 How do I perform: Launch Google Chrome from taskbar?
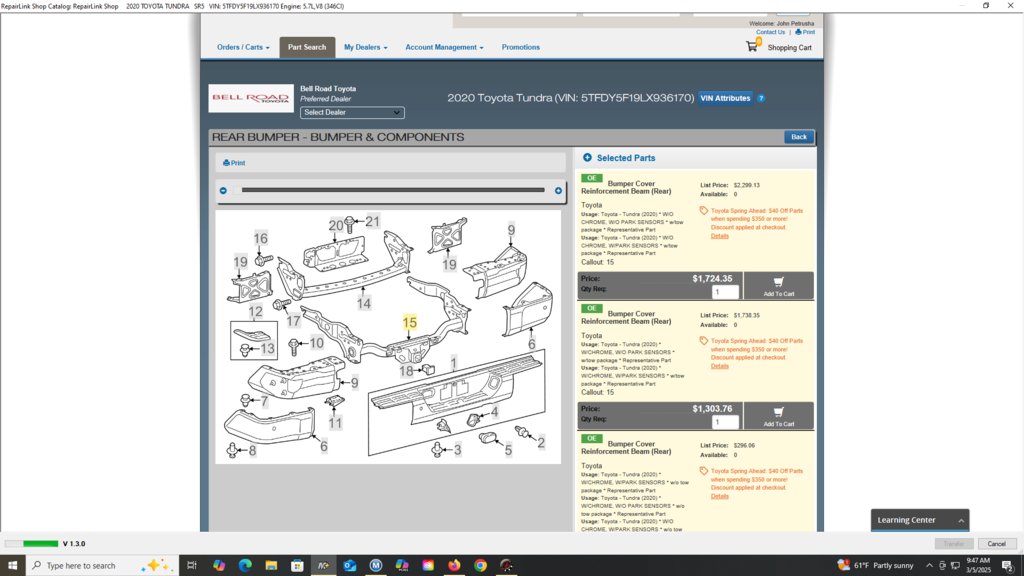coord(480,566)
